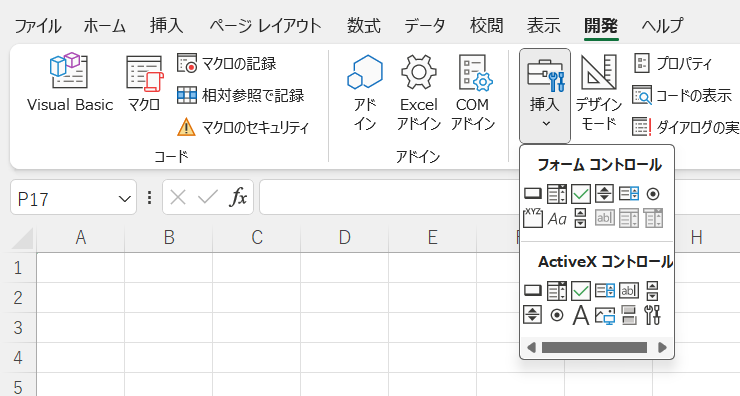Switch to the ヘルプ tab
This screenshot has width=740, height=396.
click(662, 25)
